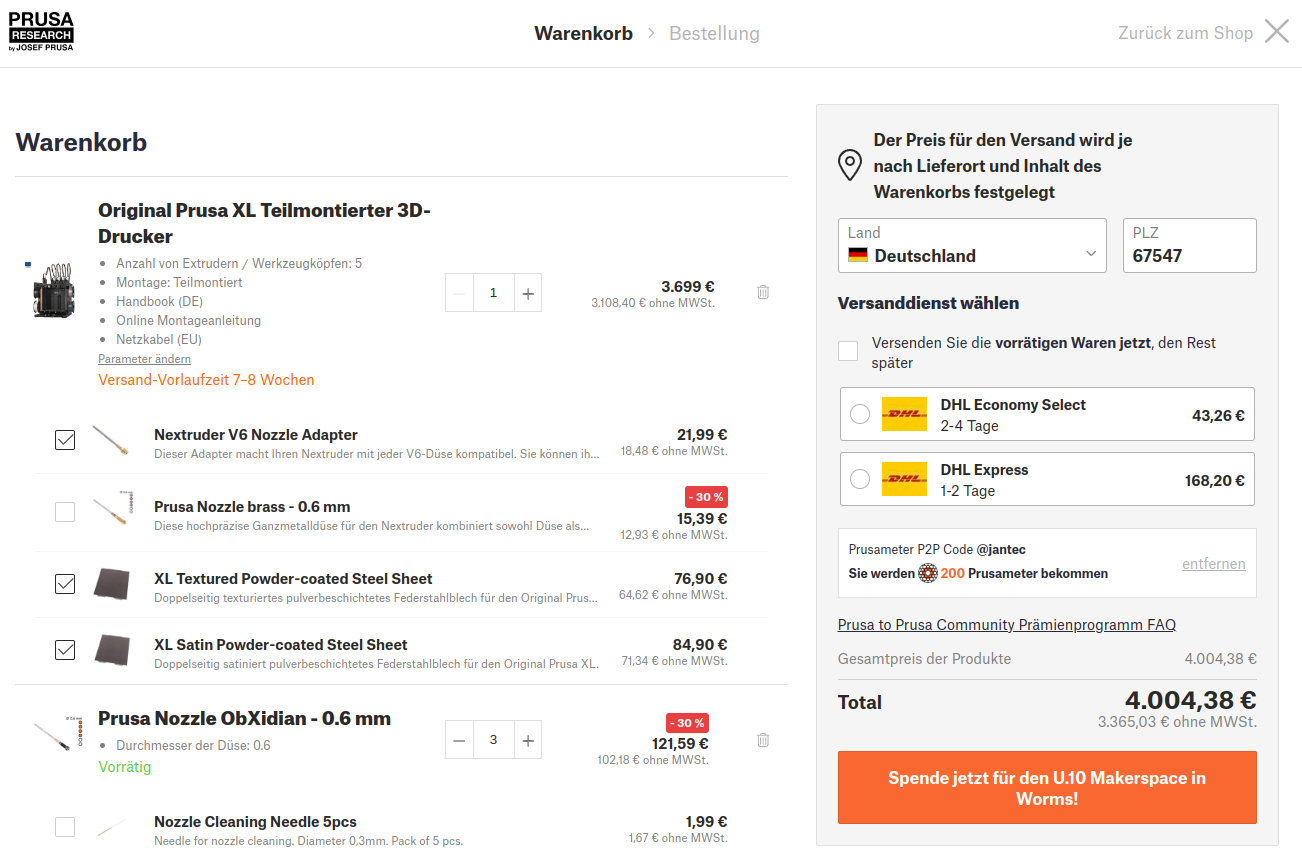The height and width of the screenshot is (855, 1302).
Task: Click Gesamtpreis der Produkte label
Action: coord(924,659)
